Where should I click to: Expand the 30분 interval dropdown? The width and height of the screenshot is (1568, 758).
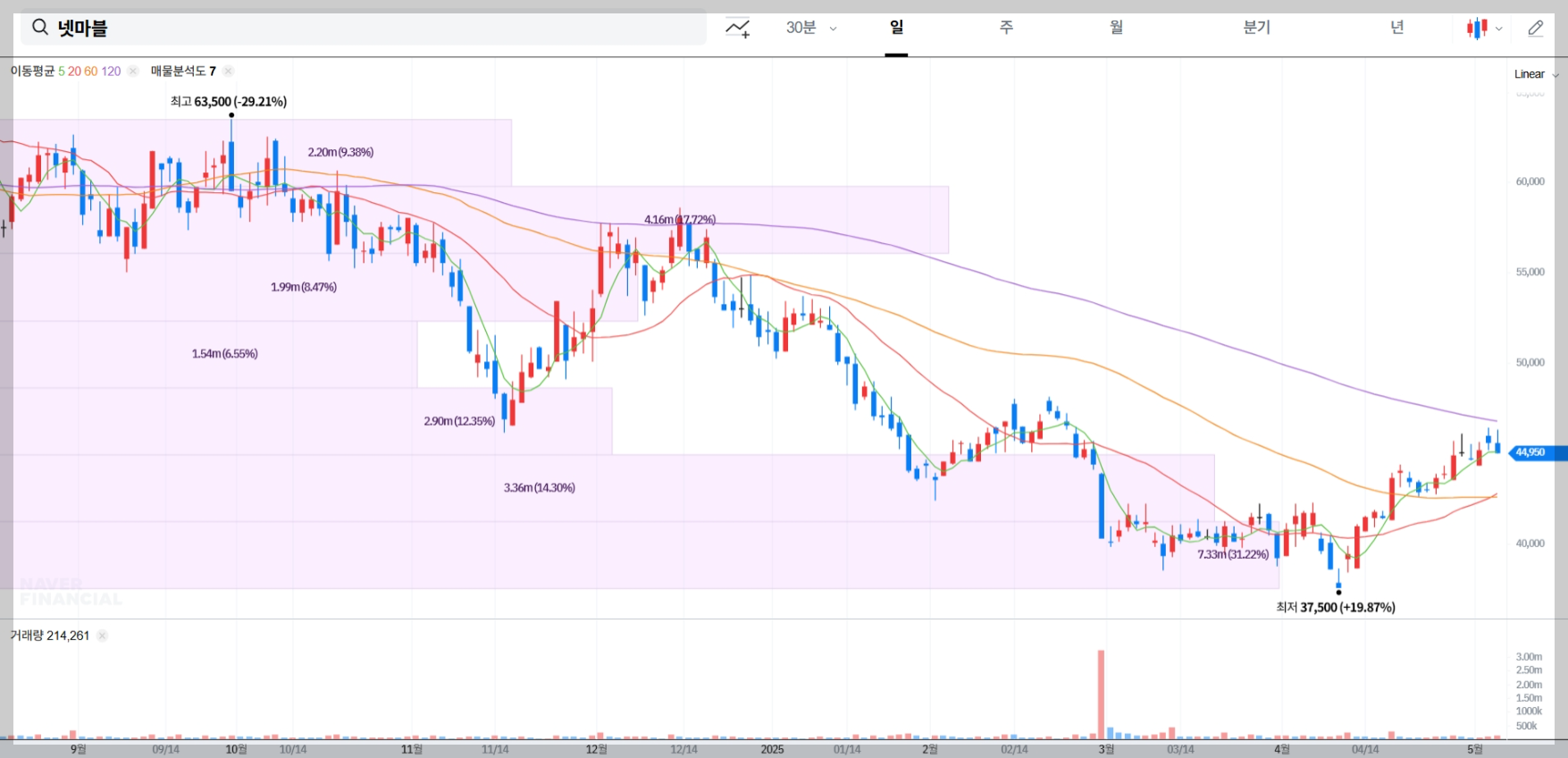[811, 28]
